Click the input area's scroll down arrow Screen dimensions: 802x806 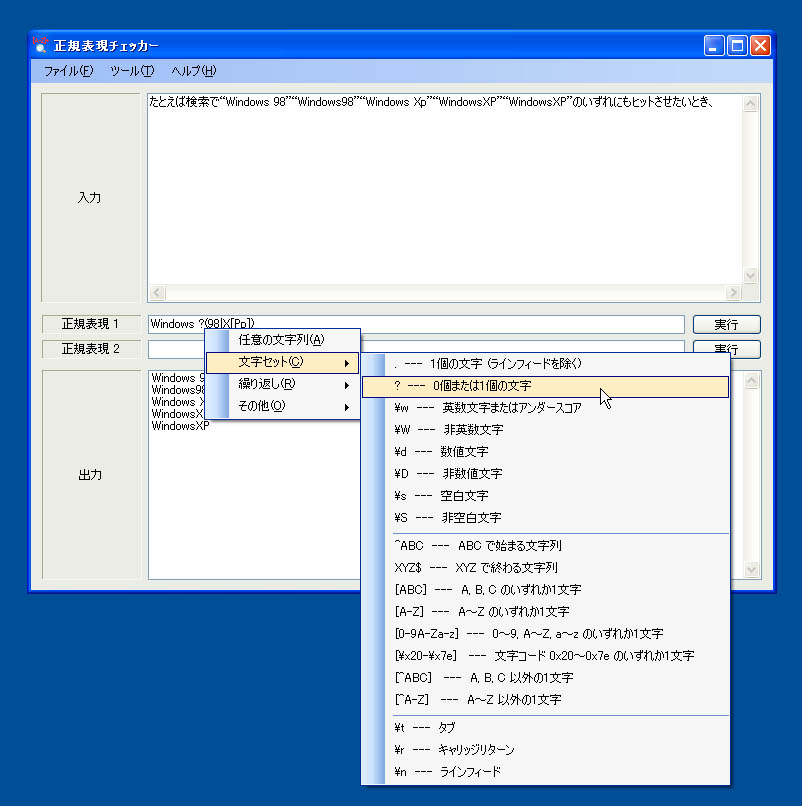tap(751, 276)
